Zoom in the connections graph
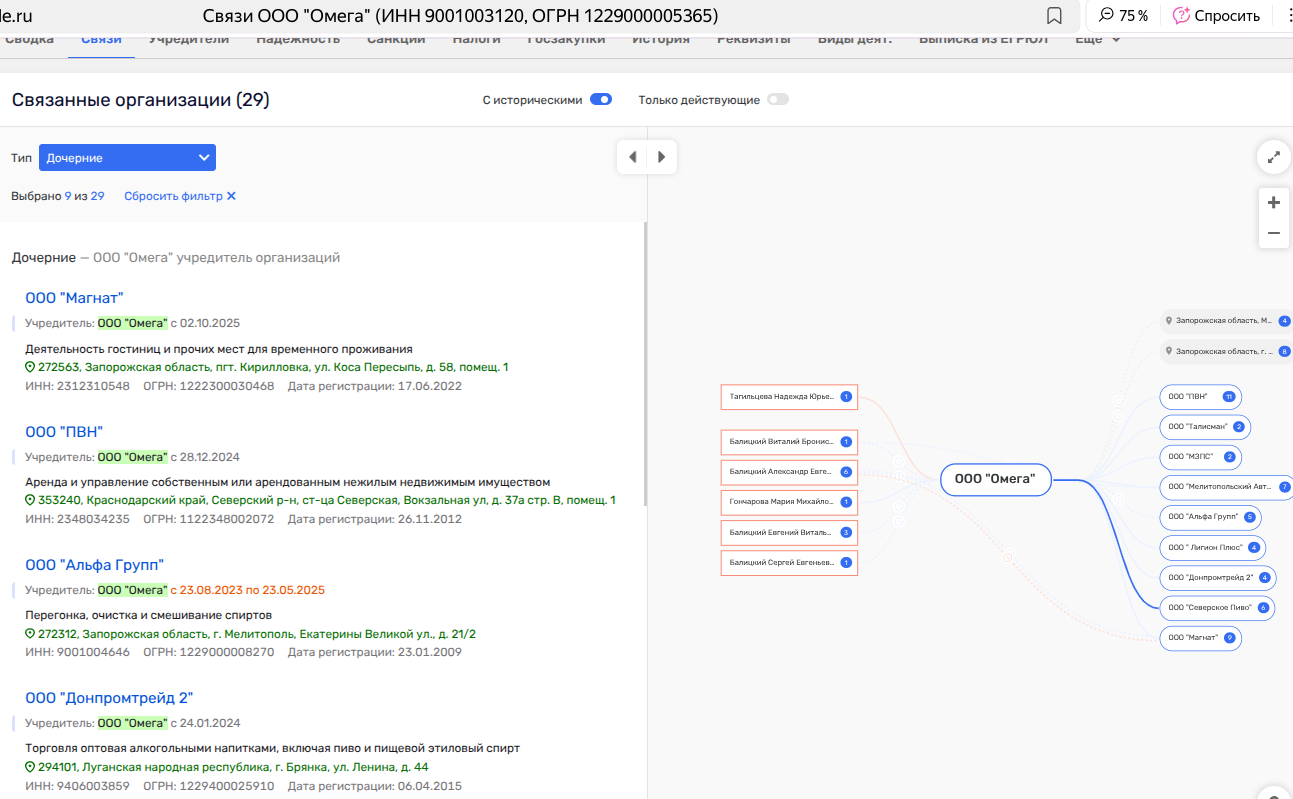The height and width of the screenshot is (799, 1293). point(1273,203)
